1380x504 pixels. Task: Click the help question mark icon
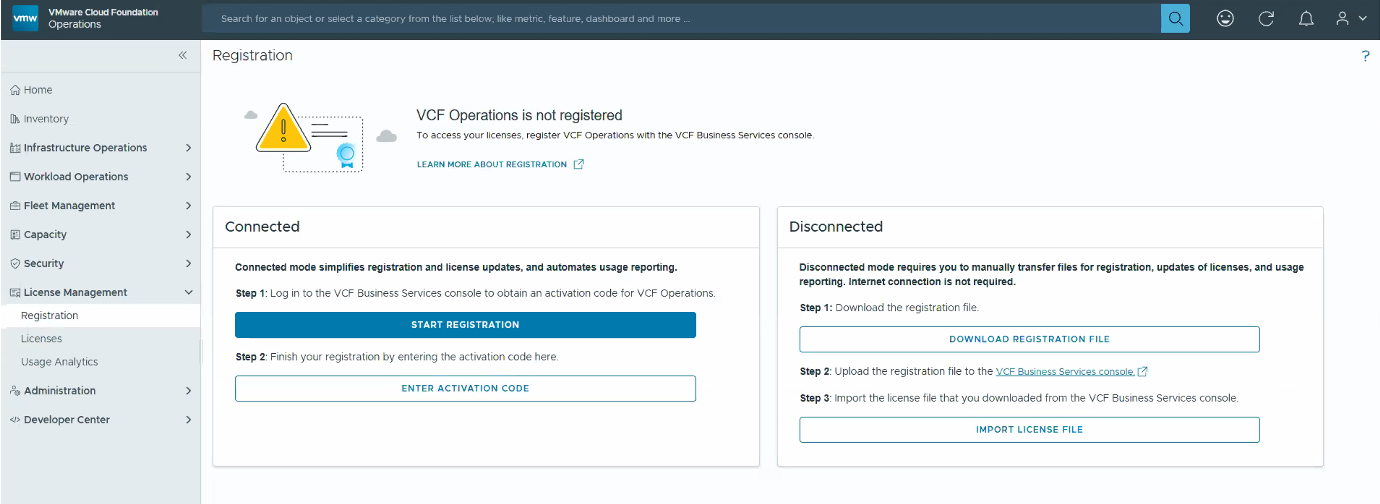coord(1365,56)
